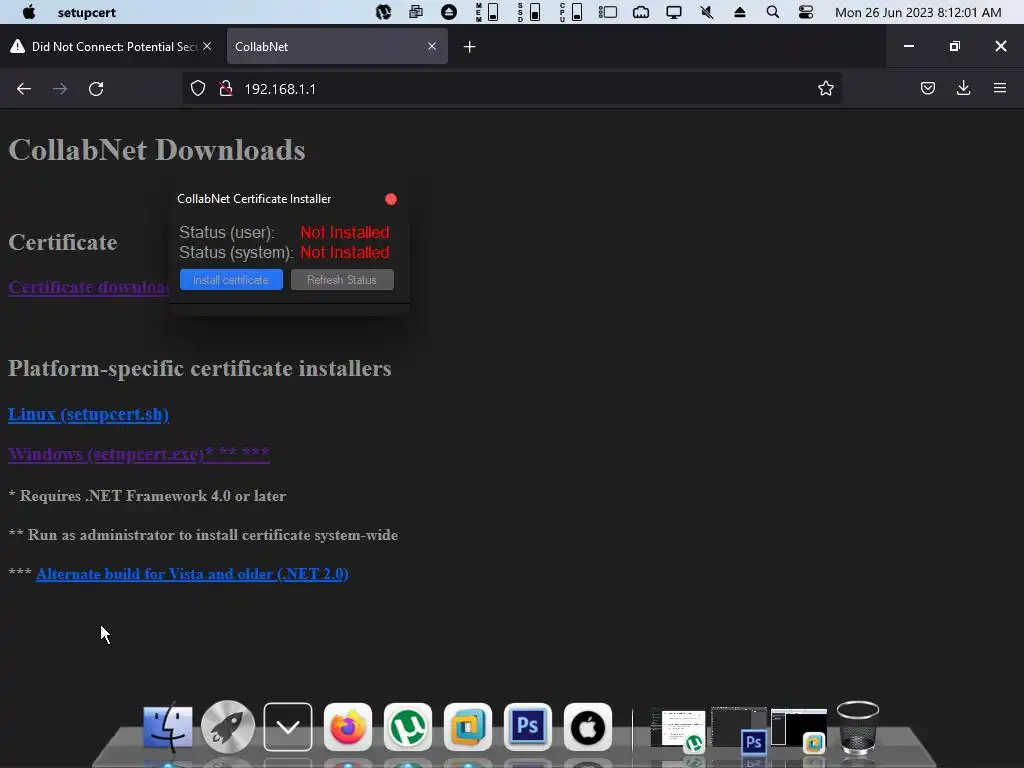Click the muted volume icon

click(707, 12)
